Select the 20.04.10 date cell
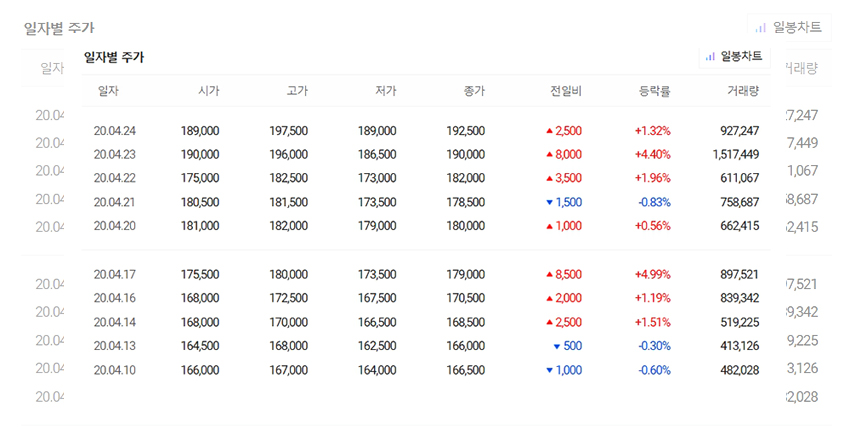The height and width of the screenshot is (438, 850). [114, 370]
